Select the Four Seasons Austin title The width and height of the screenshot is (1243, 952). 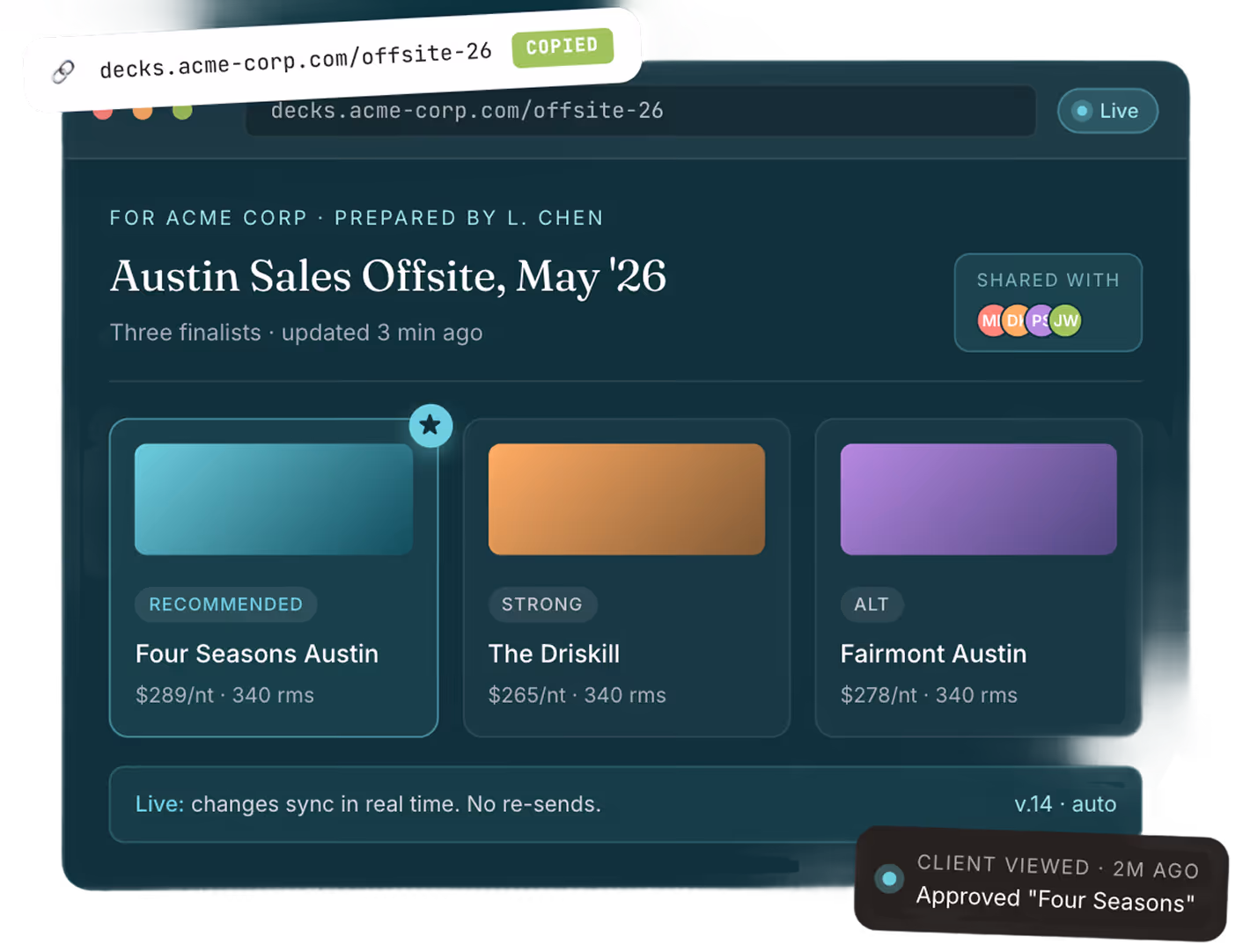(x=257, y=654)
